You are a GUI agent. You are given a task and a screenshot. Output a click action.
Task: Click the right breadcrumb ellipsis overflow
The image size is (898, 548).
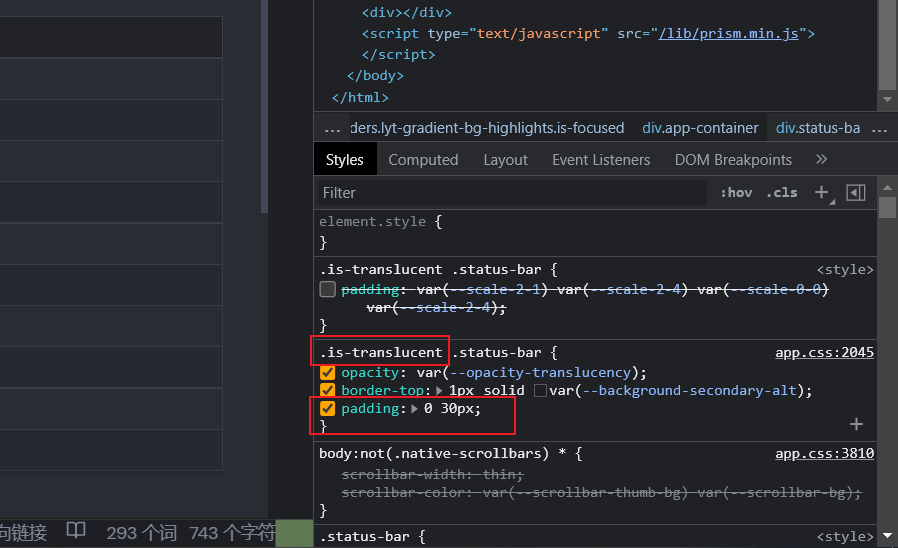point(879,129)
